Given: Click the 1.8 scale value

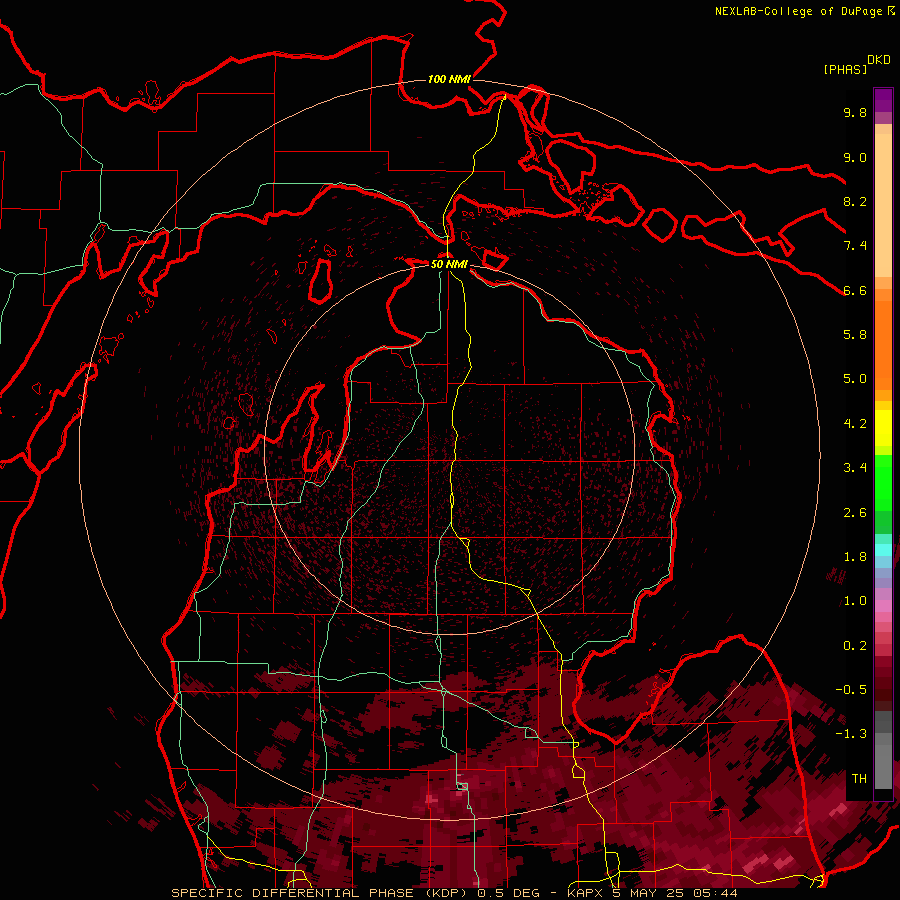Looking at the screenshot, I should coord(855,557).
